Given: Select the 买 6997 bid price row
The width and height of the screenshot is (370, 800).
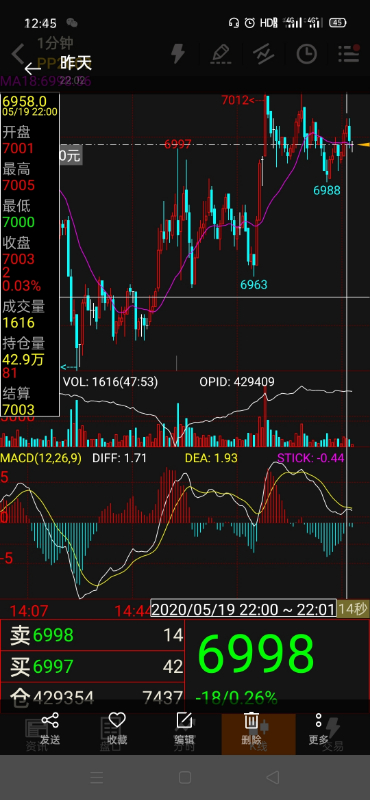Looking at the screenshot, I should [x=92, y=666].
